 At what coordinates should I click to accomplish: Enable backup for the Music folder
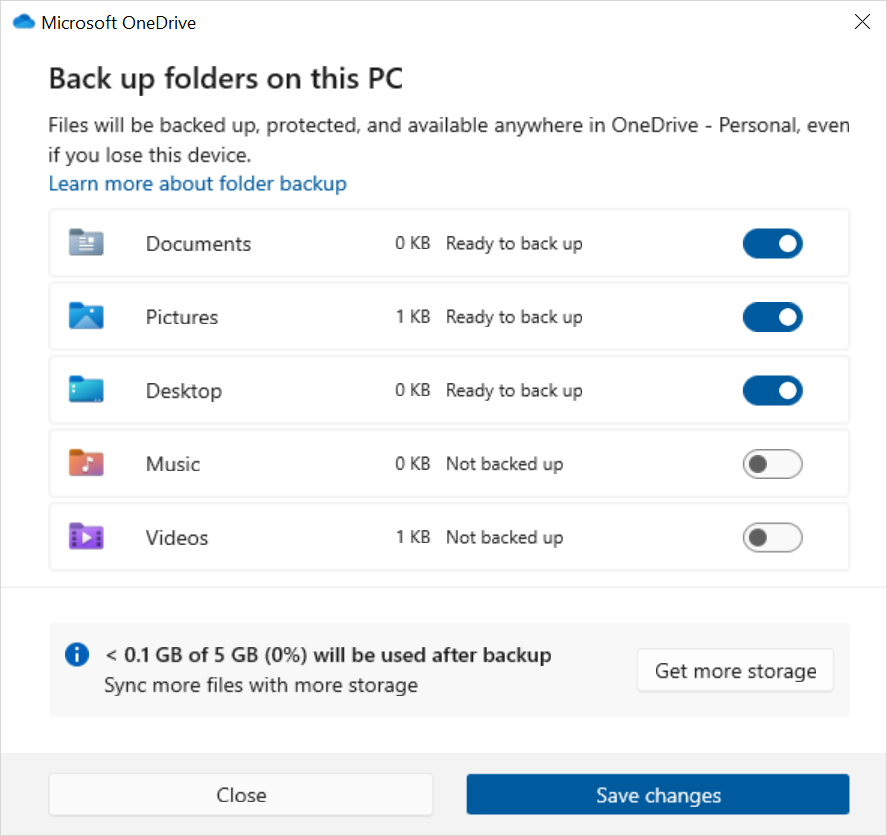[x=772, y=463]
